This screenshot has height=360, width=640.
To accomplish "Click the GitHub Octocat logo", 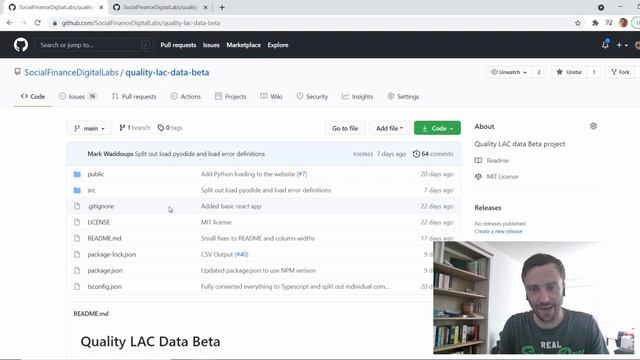I will click(x=21, y=45).
